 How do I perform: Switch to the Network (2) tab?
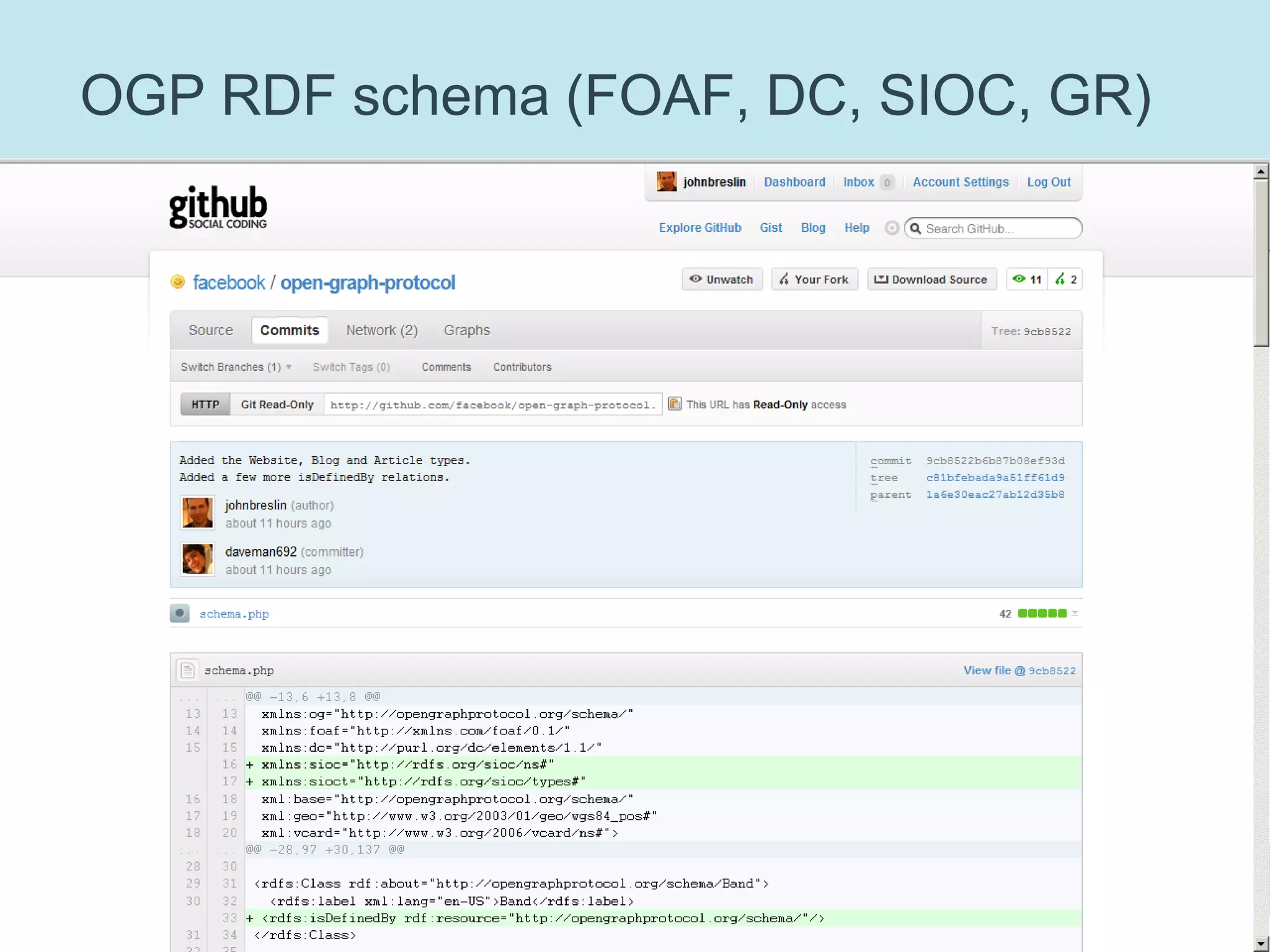point(382,330)
